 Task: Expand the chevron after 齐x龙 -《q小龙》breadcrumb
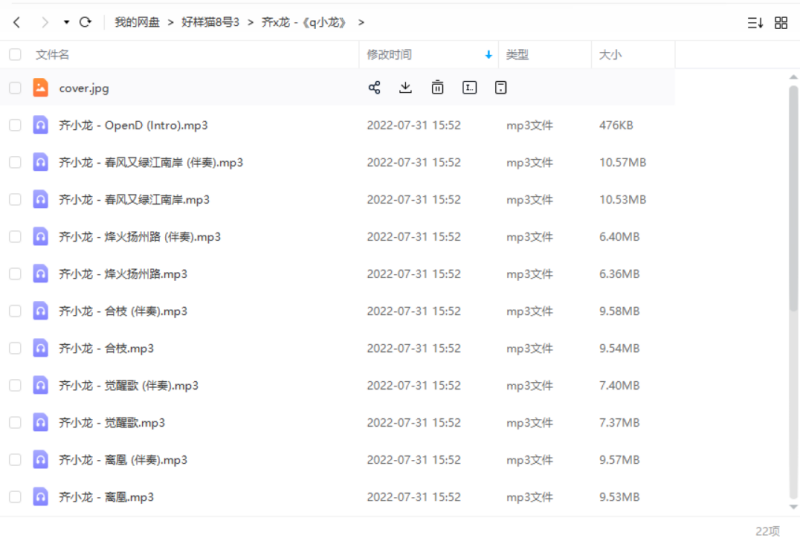(x=361, y=22)
